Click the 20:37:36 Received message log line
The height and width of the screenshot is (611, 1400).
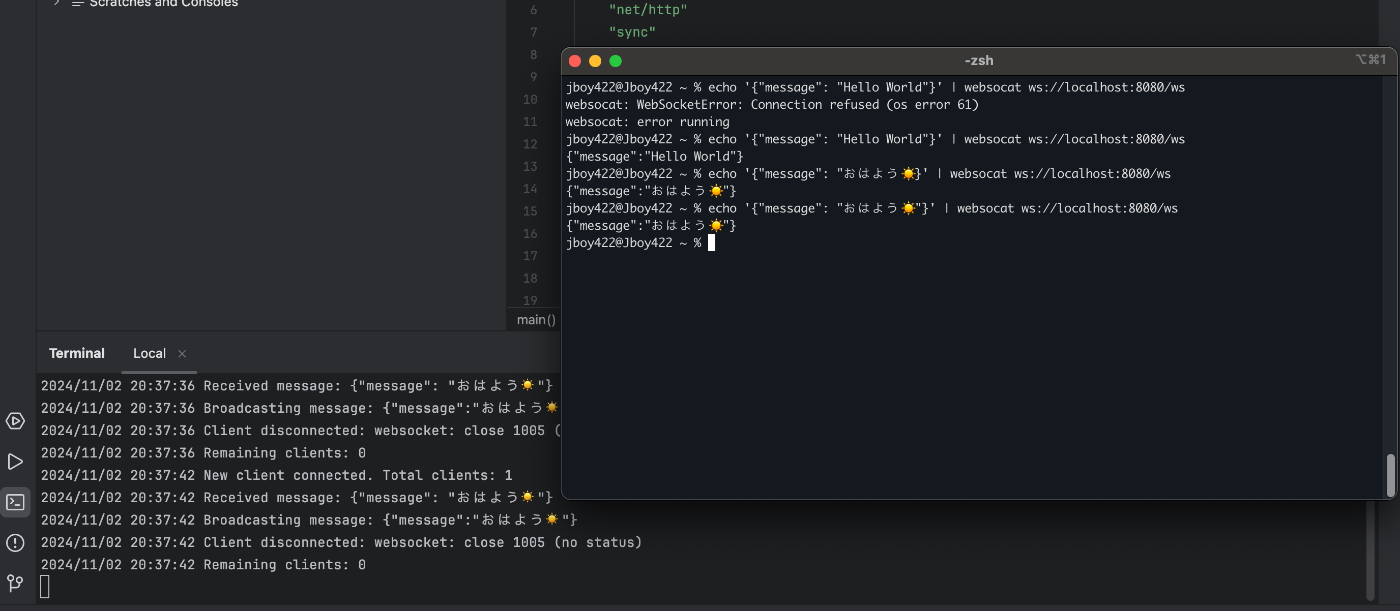(x=297, y=386)
